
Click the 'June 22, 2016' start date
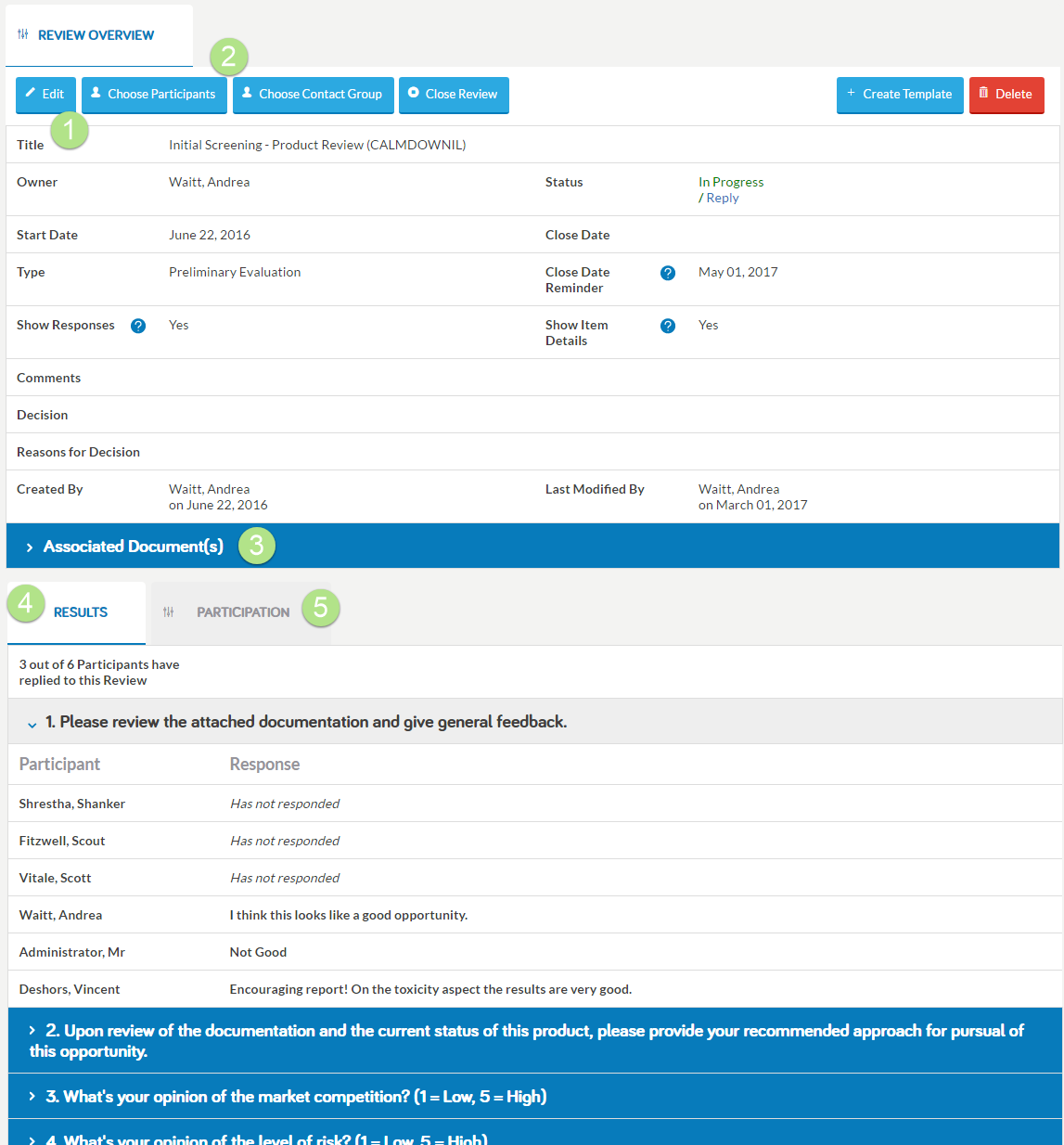(x=210, y=235)
